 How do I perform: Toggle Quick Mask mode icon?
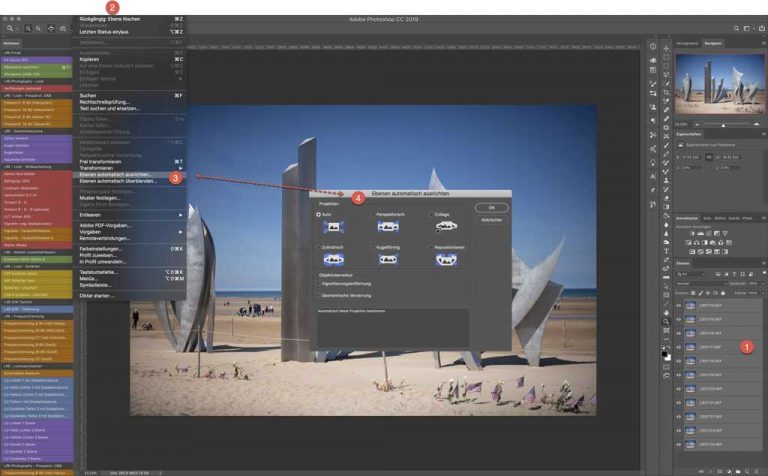point(666,367)
